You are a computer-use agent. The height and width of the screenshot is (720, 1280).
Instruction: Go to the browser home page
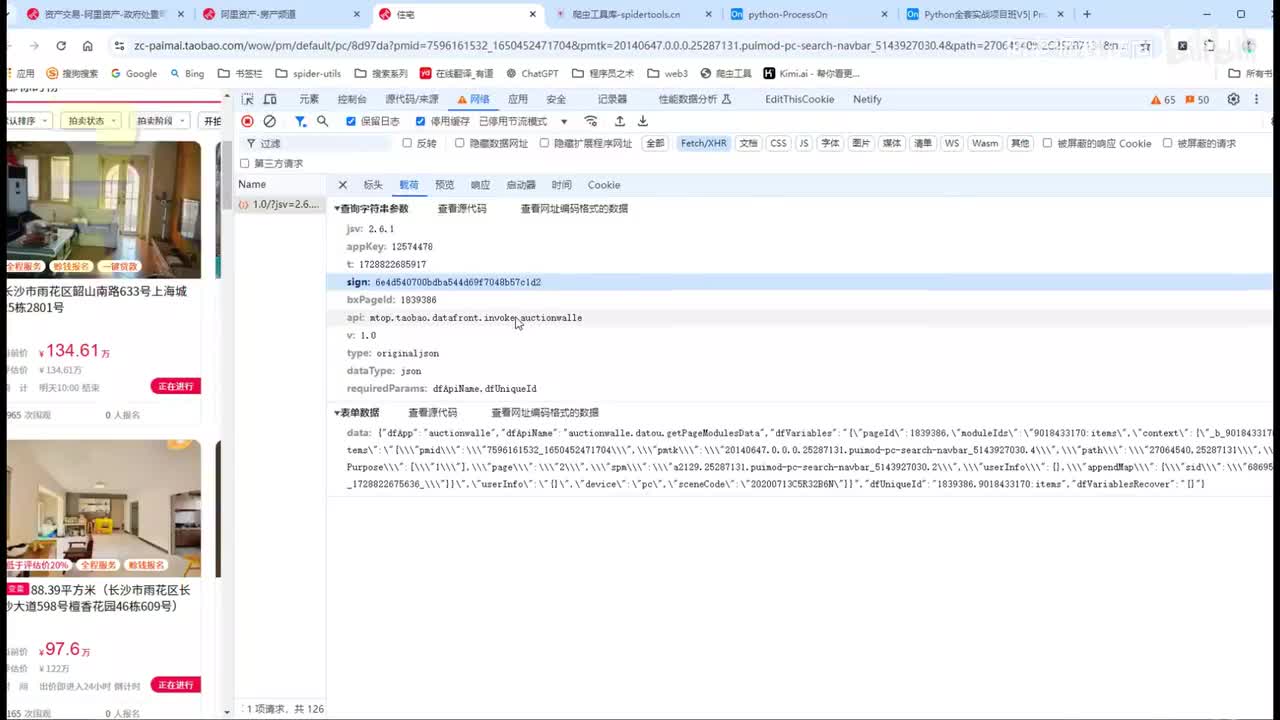click(x=88, y=46)
